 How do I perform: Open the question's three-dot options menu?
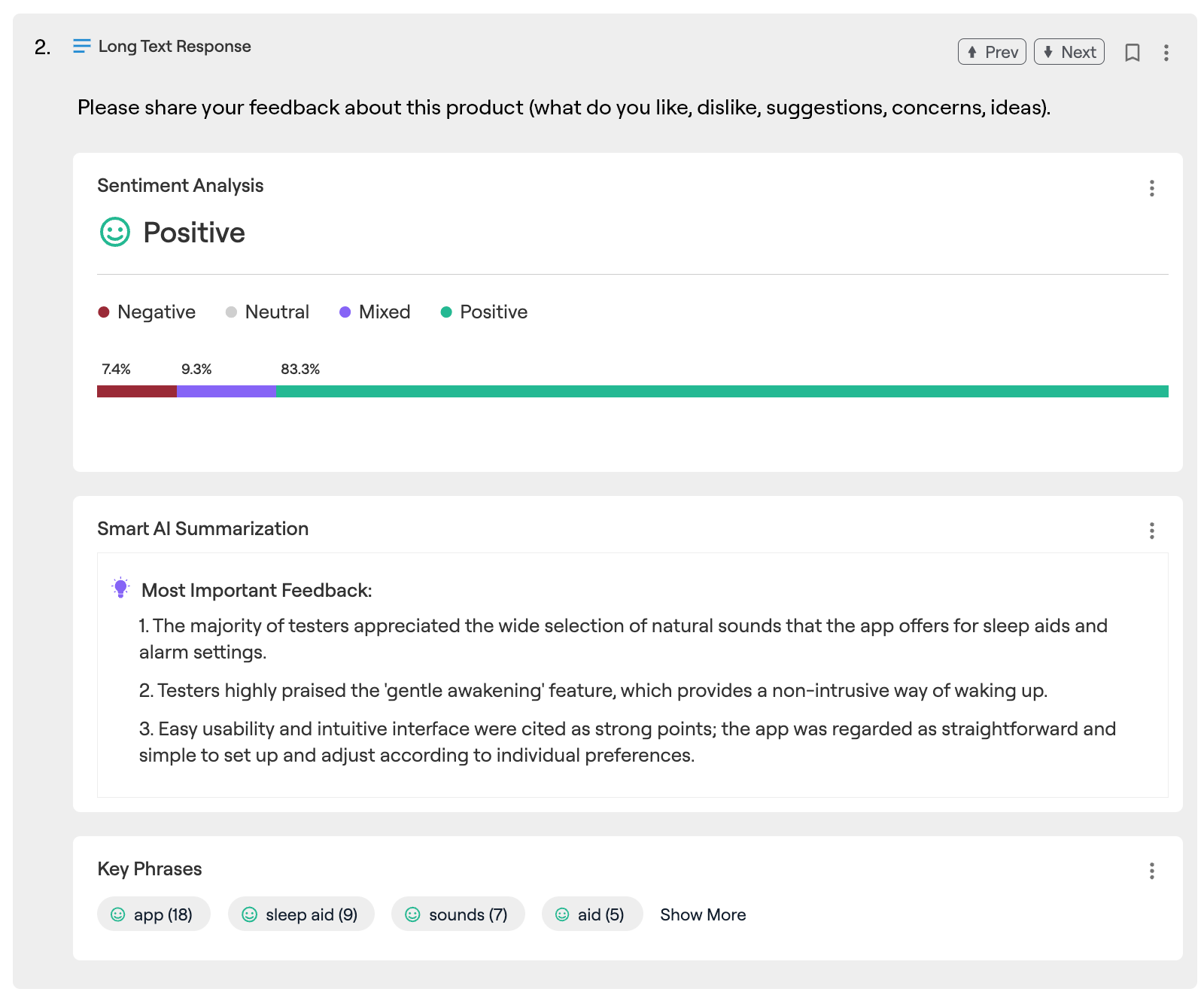[x=1166, y=53]
